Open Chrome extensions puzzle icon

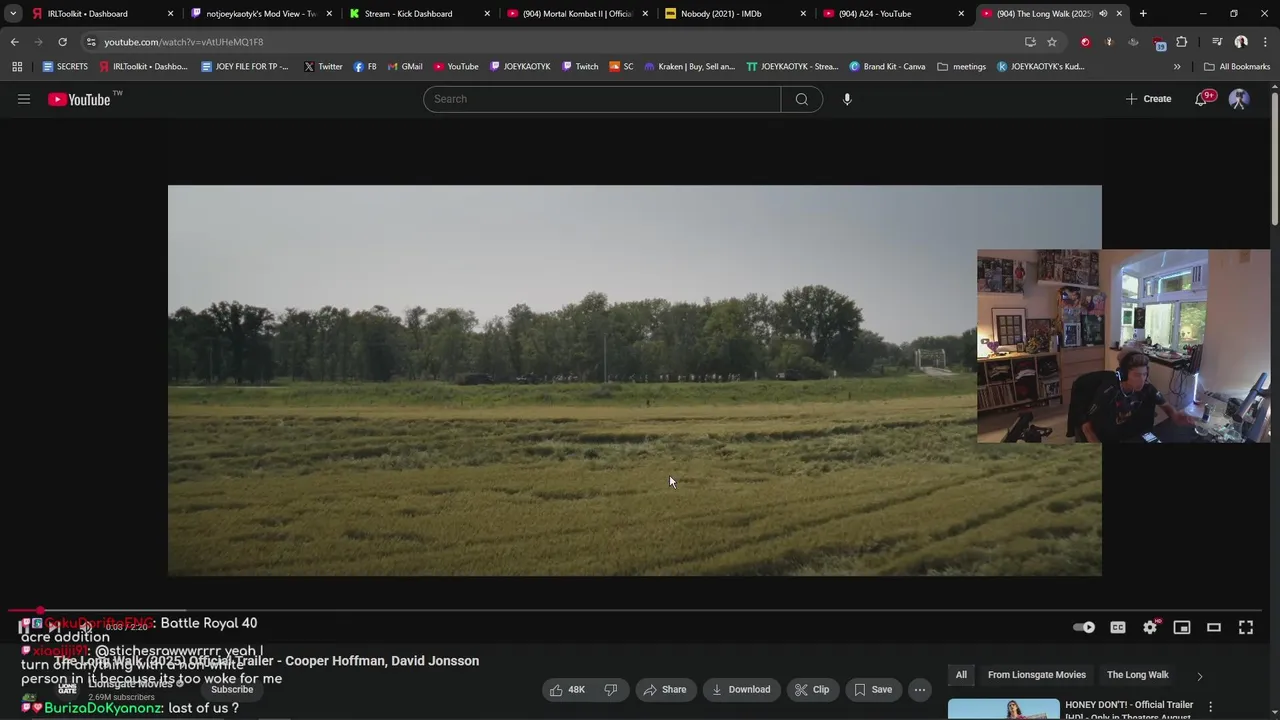pos(1182,42)
